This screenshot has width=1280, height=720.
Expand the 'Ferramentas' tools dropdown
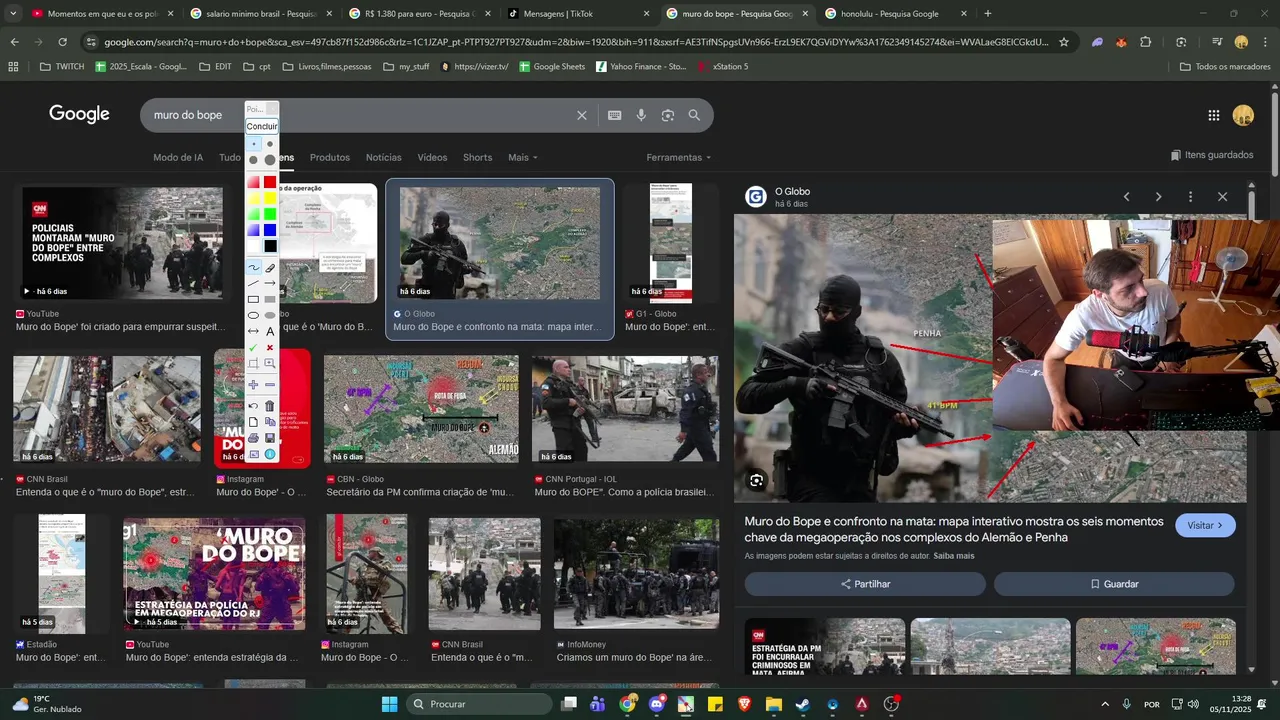click(x=679, y=157)
